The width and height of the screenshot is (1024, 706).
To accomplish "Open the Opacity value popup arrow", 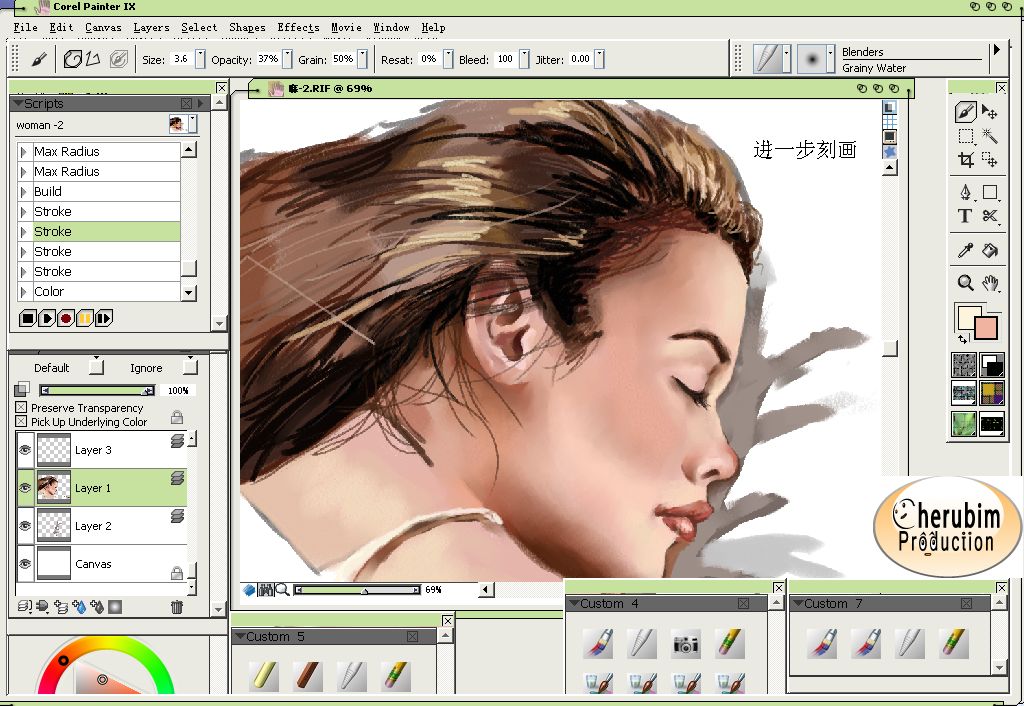I will pyautogui.click(x=287, y=59).
